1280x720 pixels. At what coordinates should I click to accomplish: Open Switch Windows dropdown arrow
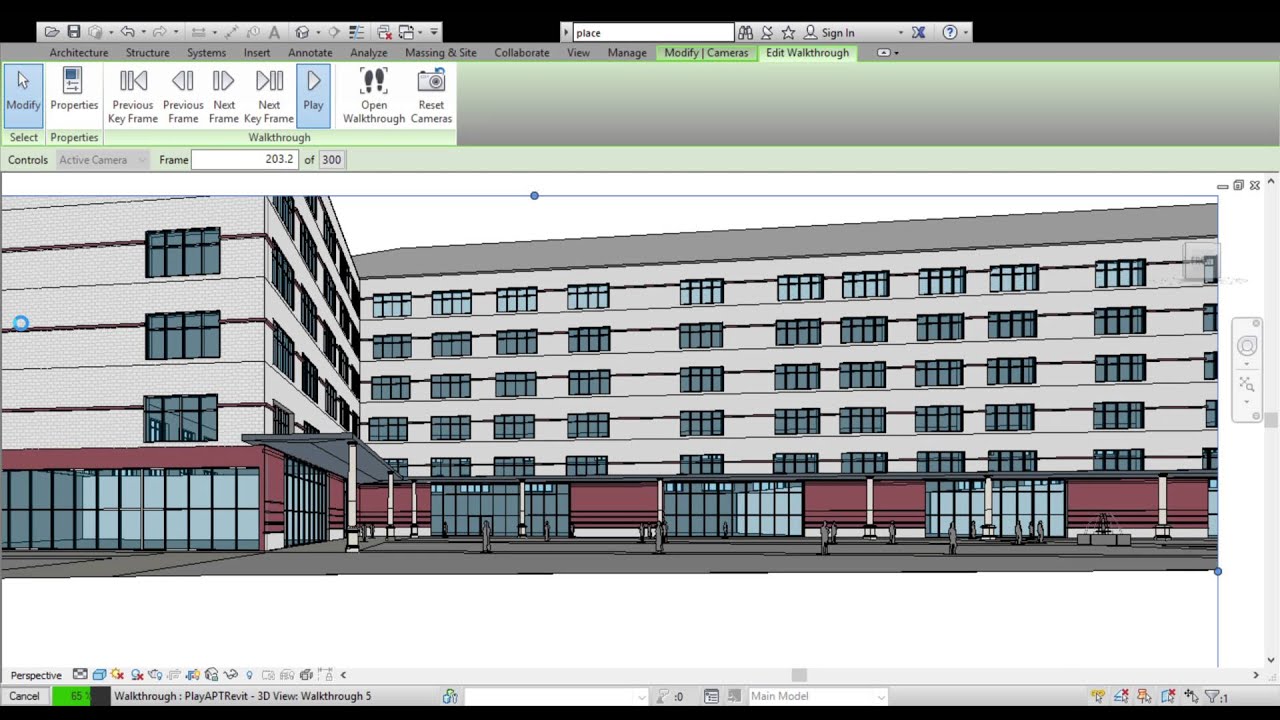click(420, 33)
